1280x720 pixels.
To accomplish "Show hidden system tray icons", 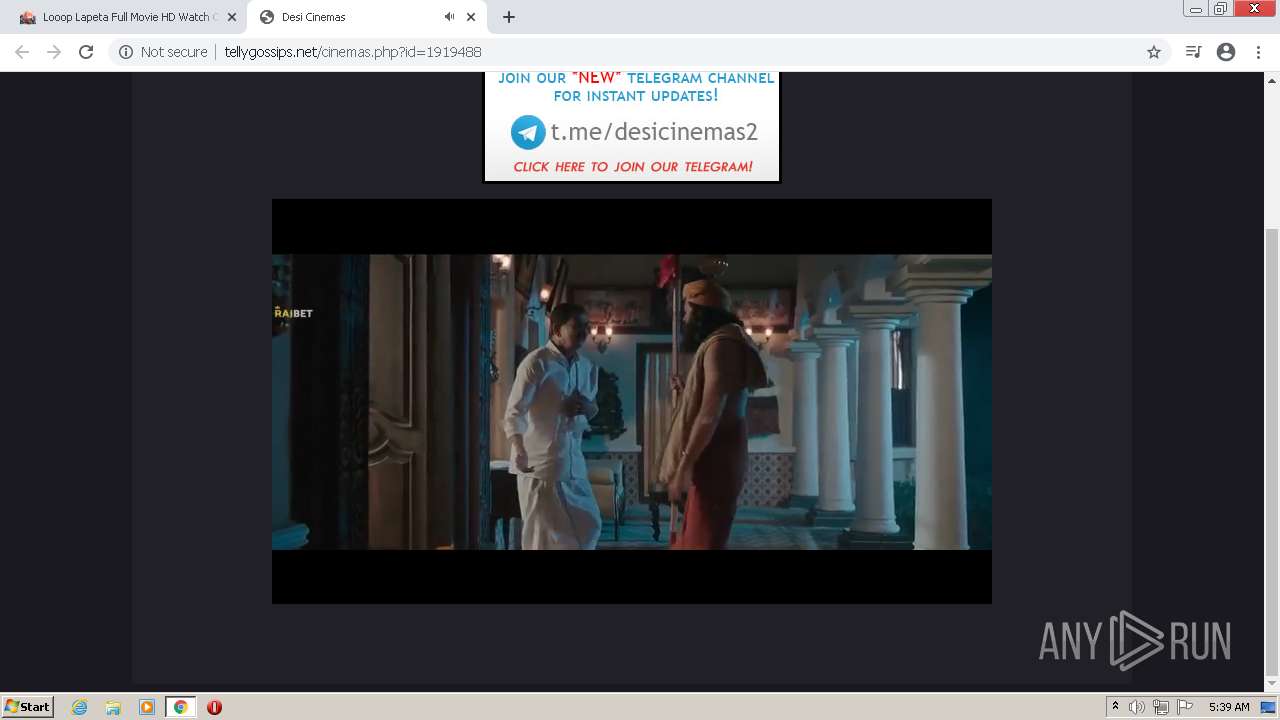I will (x=1116, y=707).
